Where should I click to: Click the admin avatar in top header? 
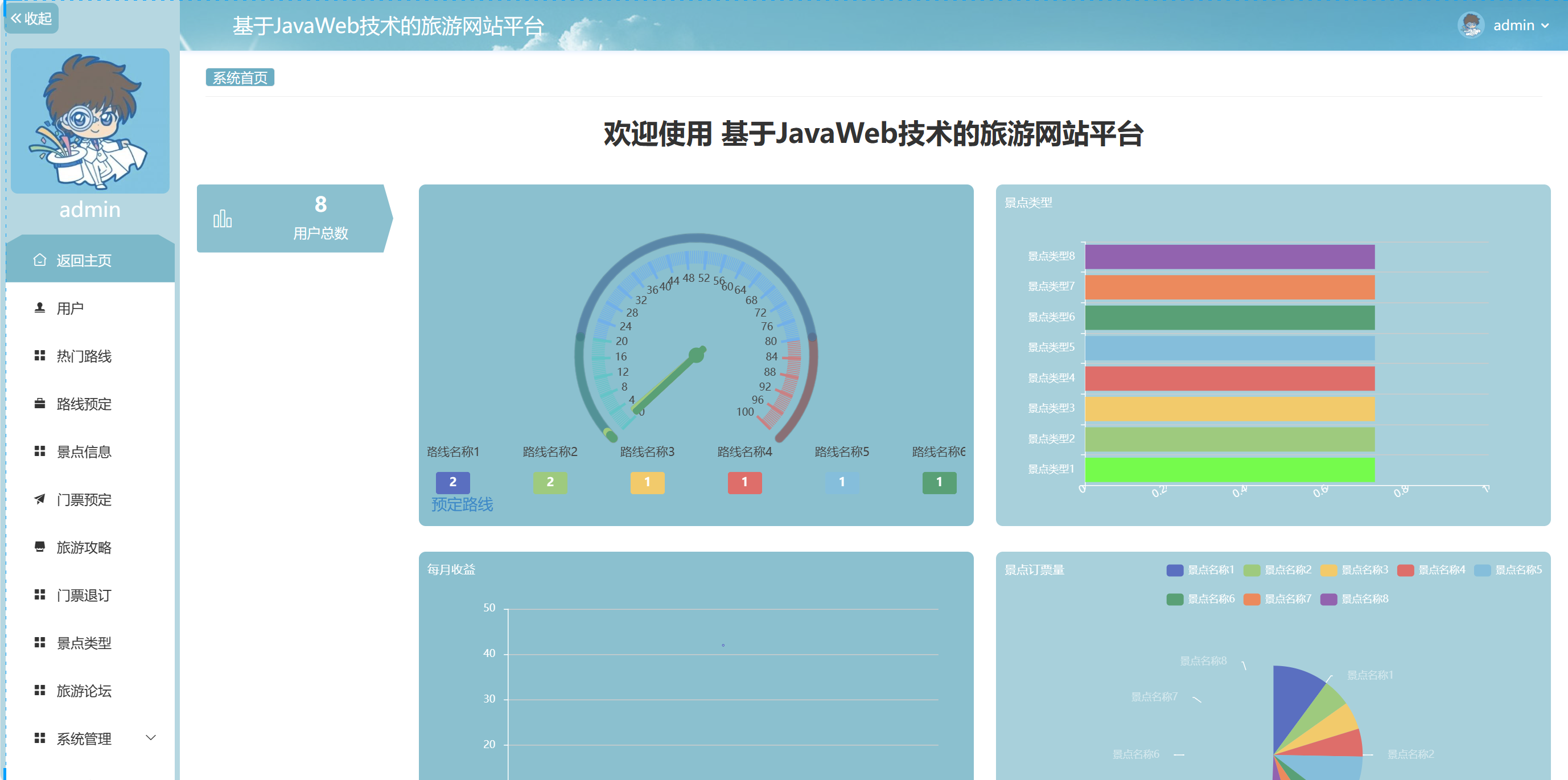tap(1471, 25)
